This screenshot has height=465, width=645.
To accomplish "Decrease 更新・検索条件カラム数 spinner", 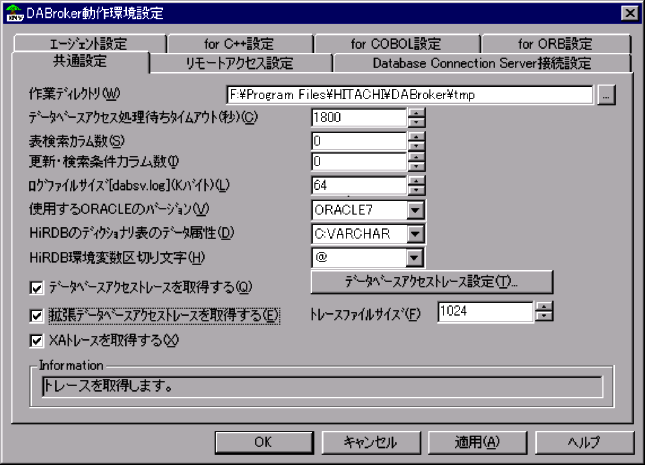I will 416,166.
